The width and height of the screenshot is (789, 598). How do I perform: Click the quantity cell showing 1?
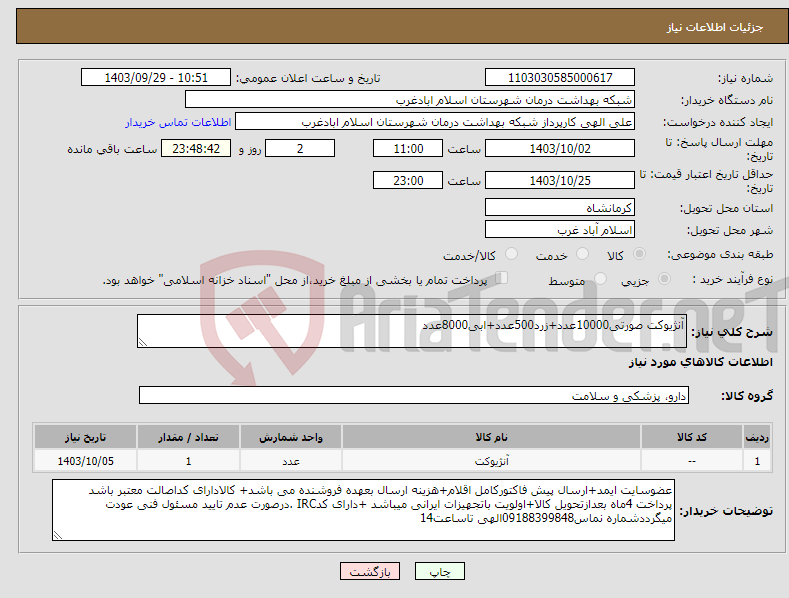pos(188,461)
